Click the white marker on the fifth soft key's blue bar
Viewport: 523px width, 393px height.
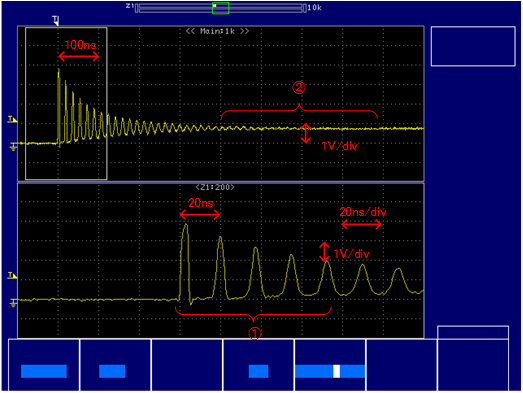(x=337, y=371)
